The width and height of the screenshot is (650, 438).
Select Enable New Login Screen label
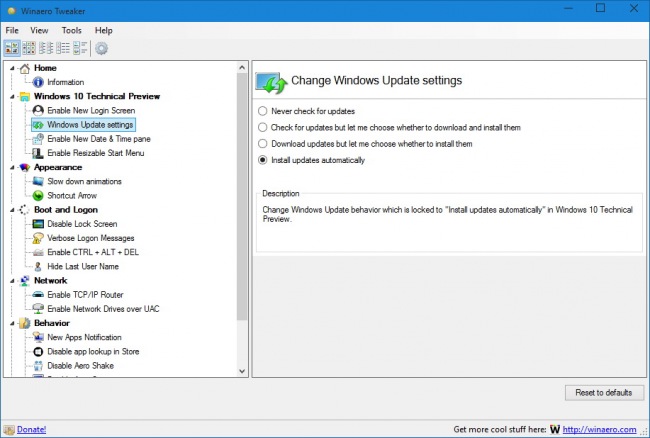pyautogui.click(x=91, y=111)
